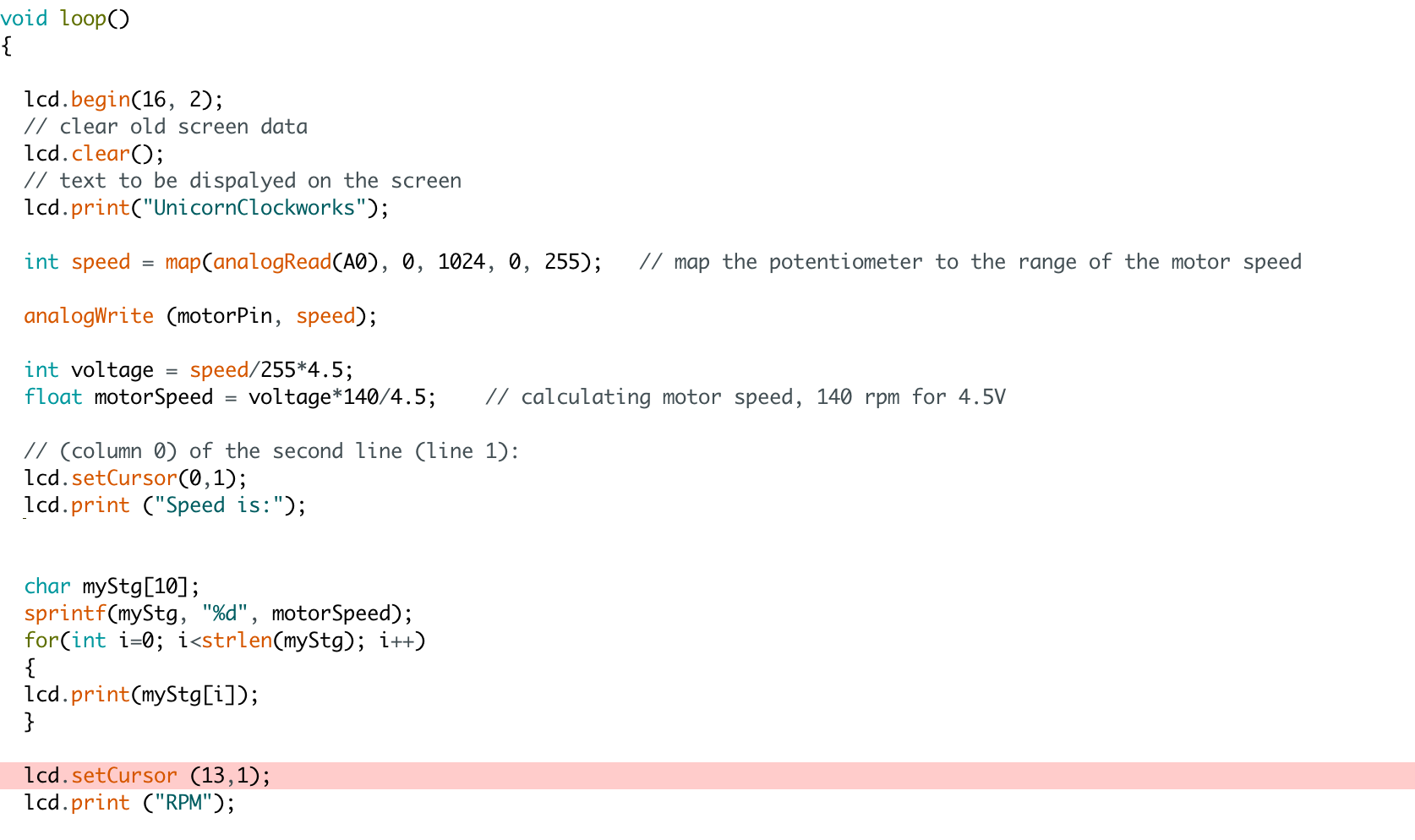Click the float motorSpeed variable name

pos(153,397)
